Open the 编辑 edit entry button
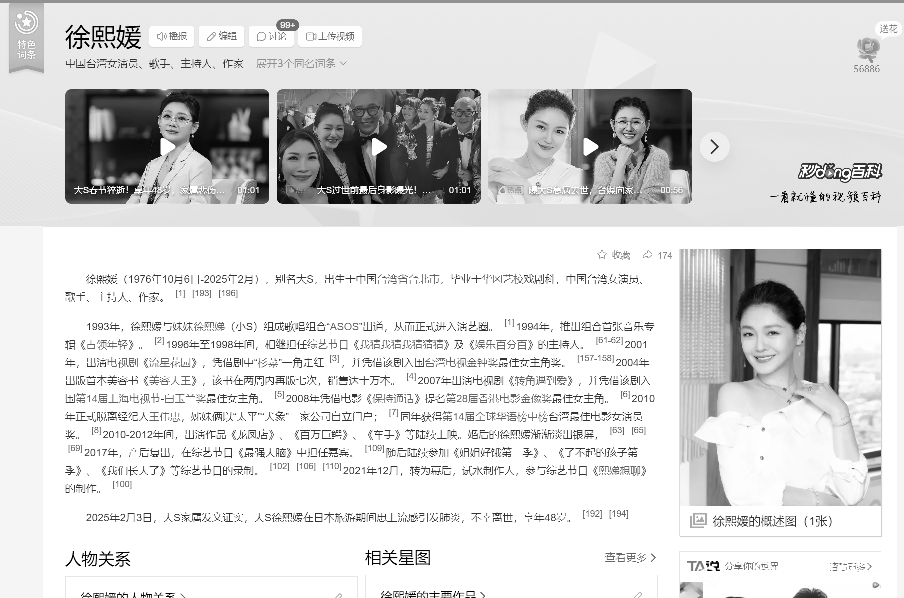904x598 pixels. point(221,36)
